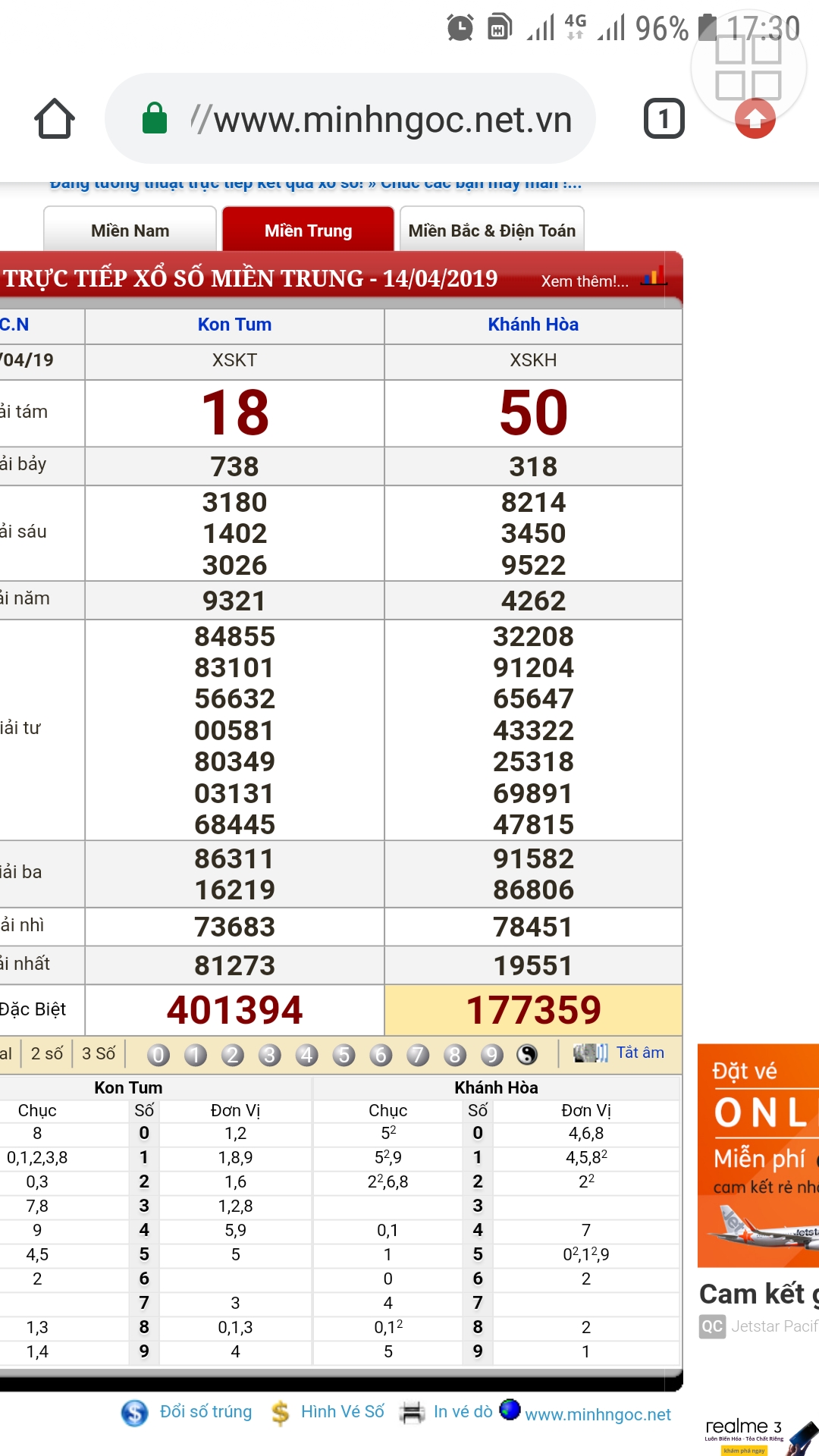
Task: Select digit filter ball 1
Action: 196,1055
